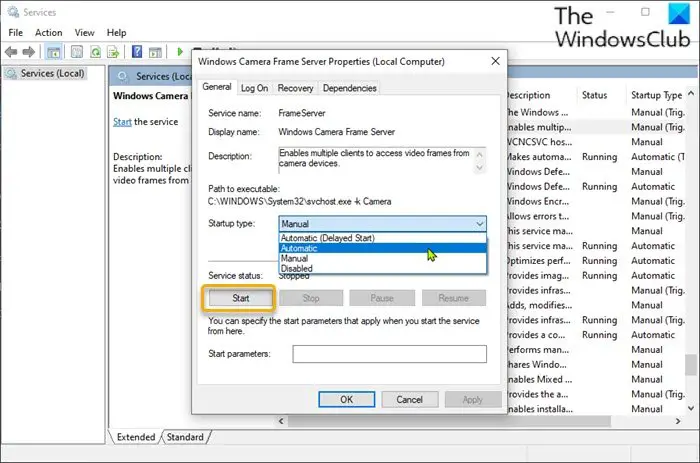The width and height of the screenshot is (700, 463).
Task: Switch to the Standard view tab
Action: [x=185, y=437]
